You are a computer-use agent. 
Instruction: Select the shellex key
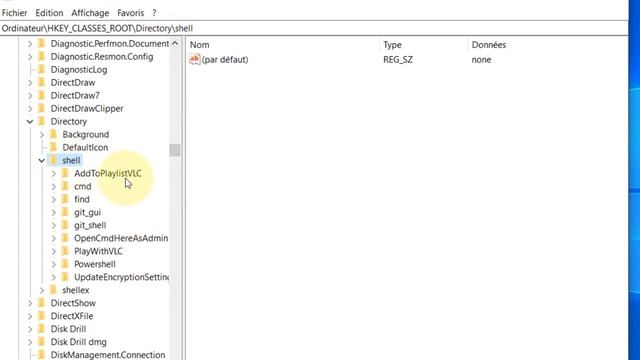click(x=76, y=290)
